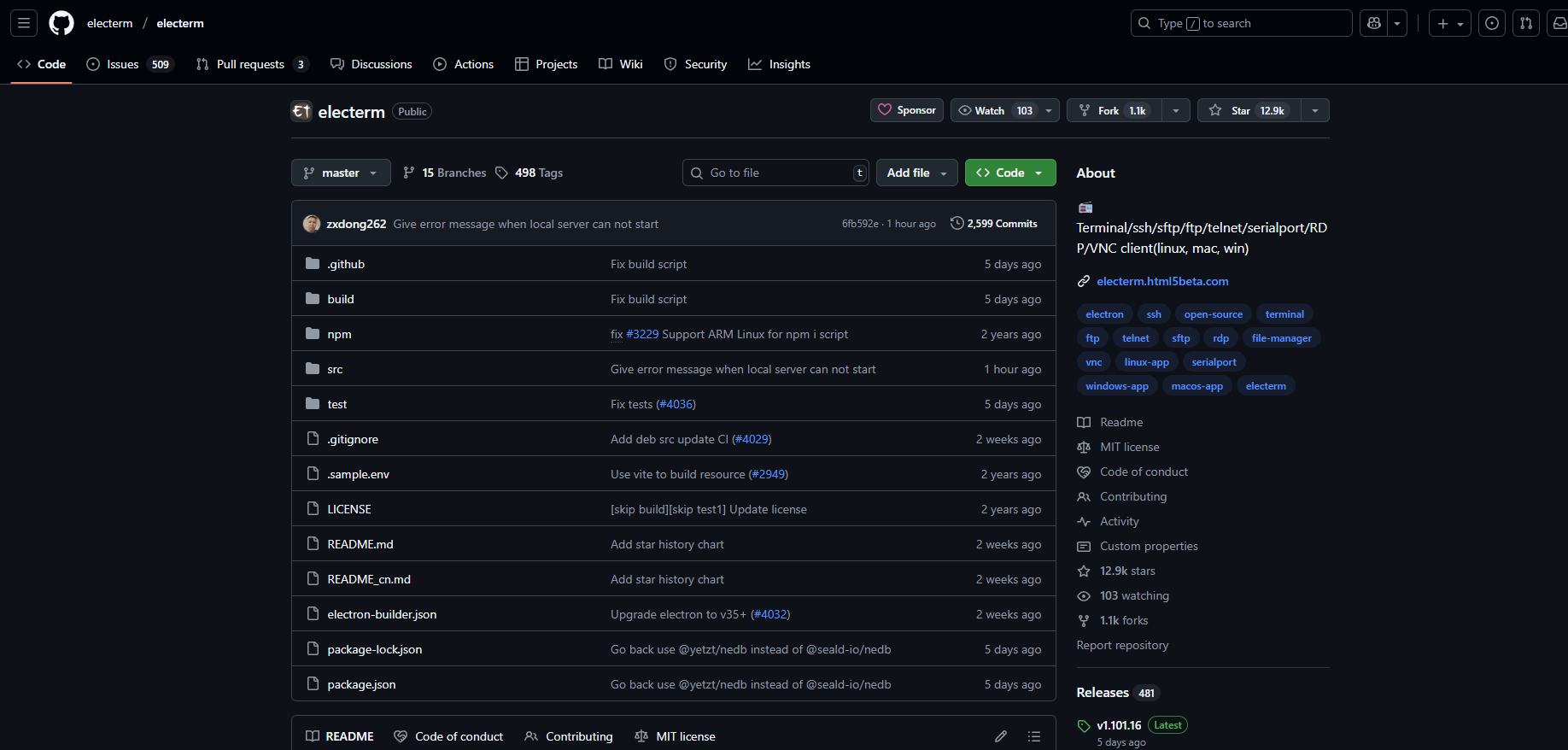Switch to the Issues tab
The image size is (1568, 750).
(130, 64)
